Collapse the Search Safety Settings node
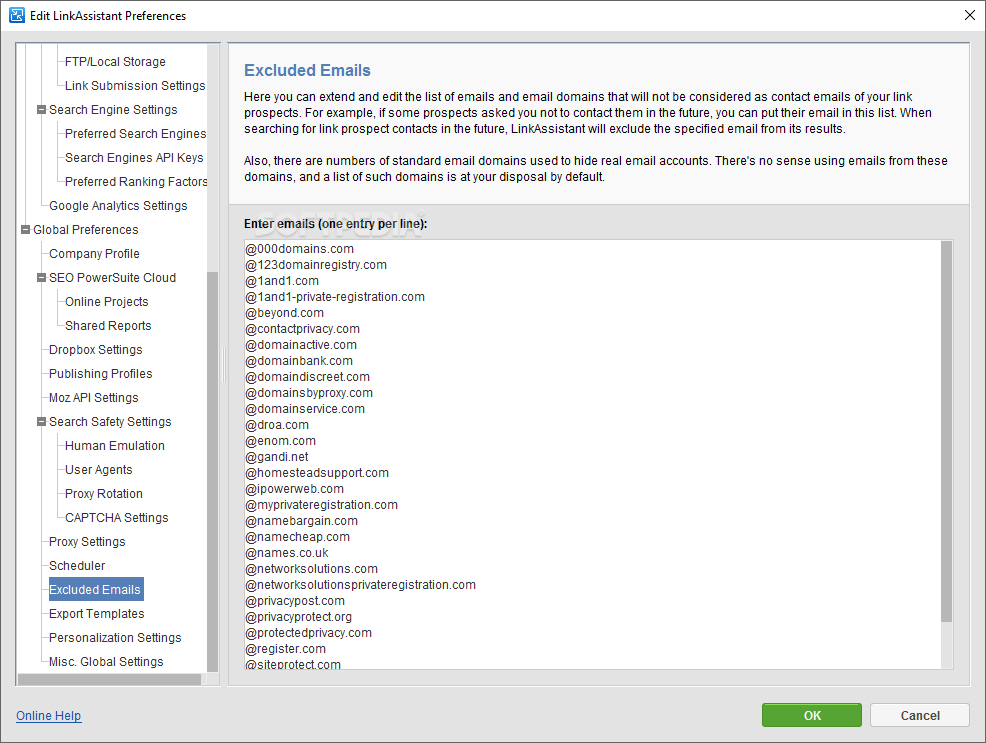This screenshot has height=743, width=986. [42, 421]
